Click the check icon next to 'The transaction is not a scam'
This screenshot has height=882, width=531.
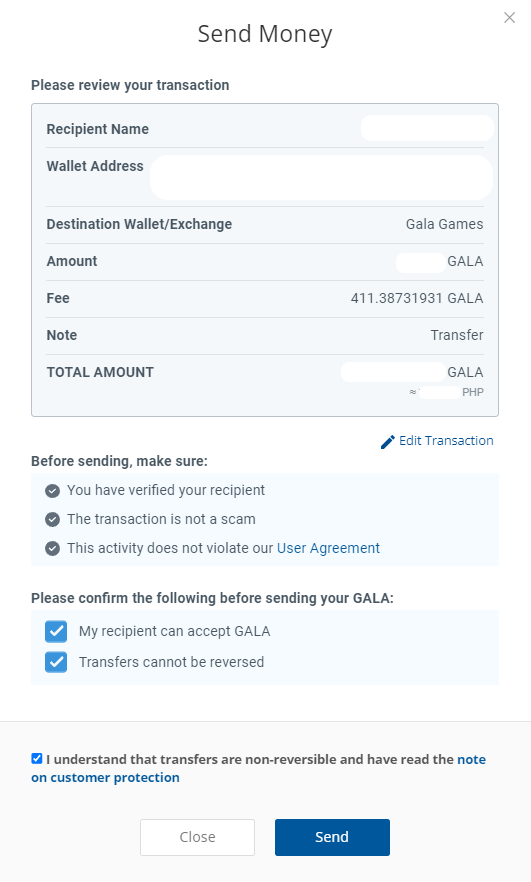[52, 519]
